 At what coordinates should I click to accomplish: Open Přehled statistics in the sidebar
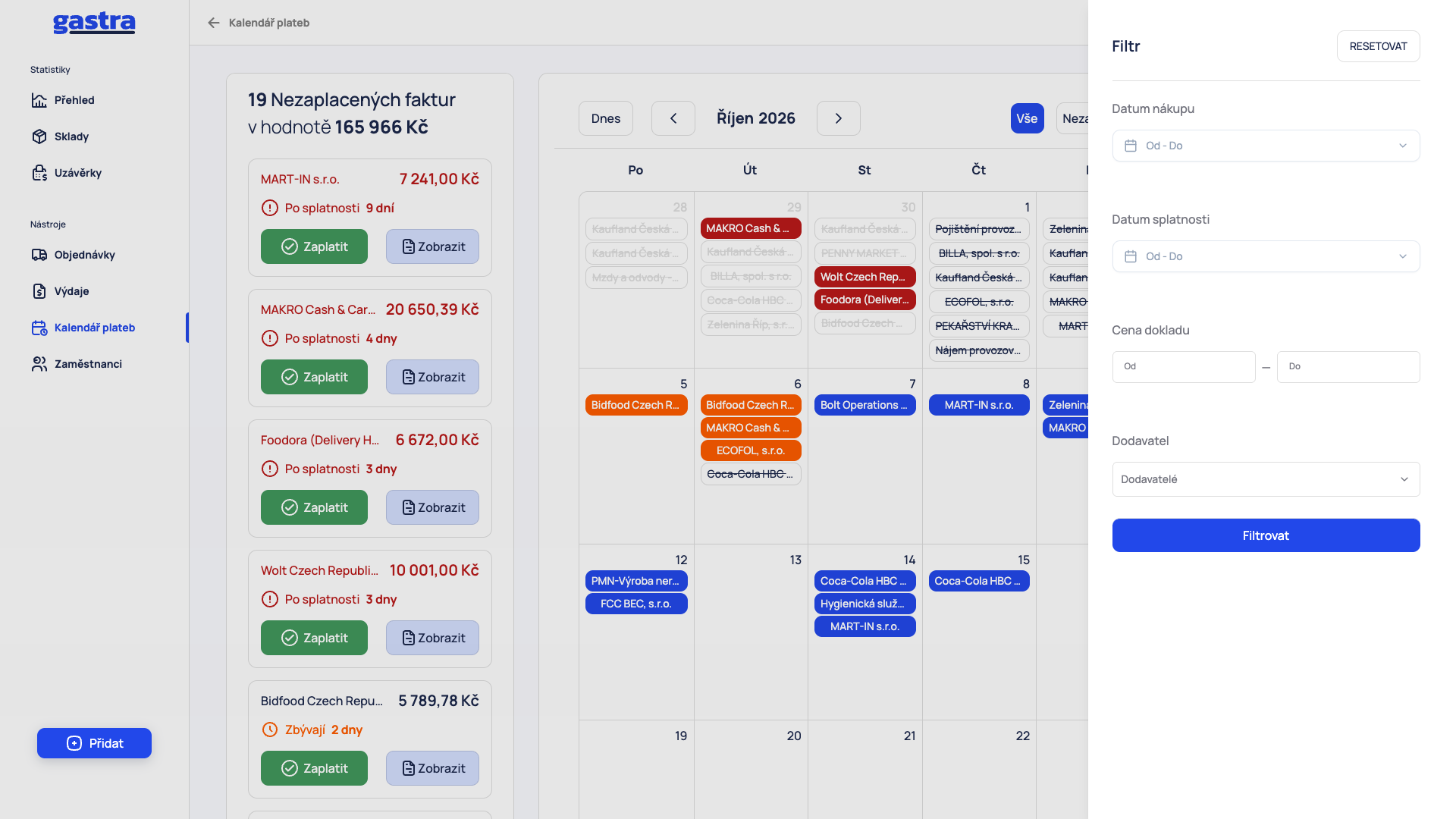coord(74,100)
